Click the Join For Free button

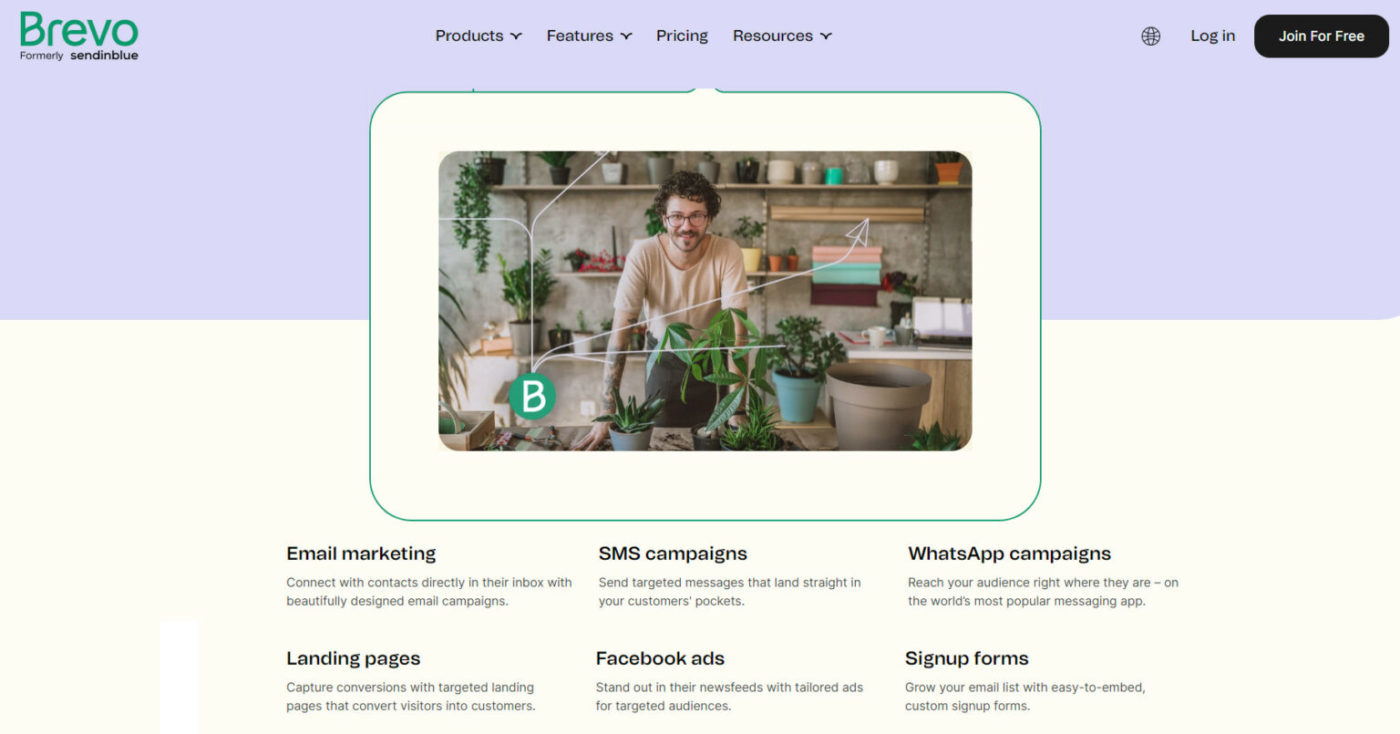click(1321, 36)
